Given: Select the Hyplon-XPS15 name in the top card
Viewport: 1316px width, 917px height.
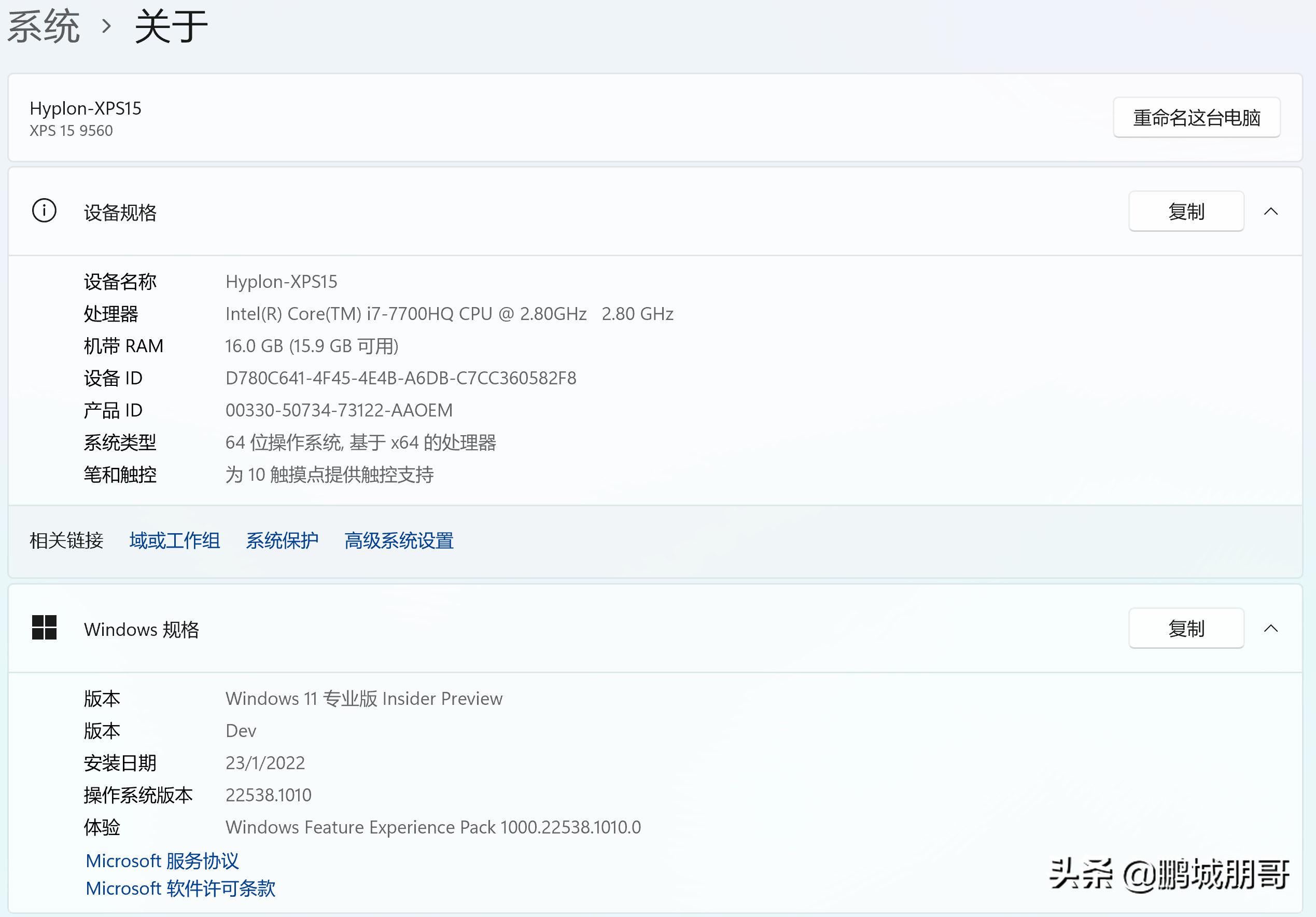Looking at the screenshot, I should (x=86, y=108).
